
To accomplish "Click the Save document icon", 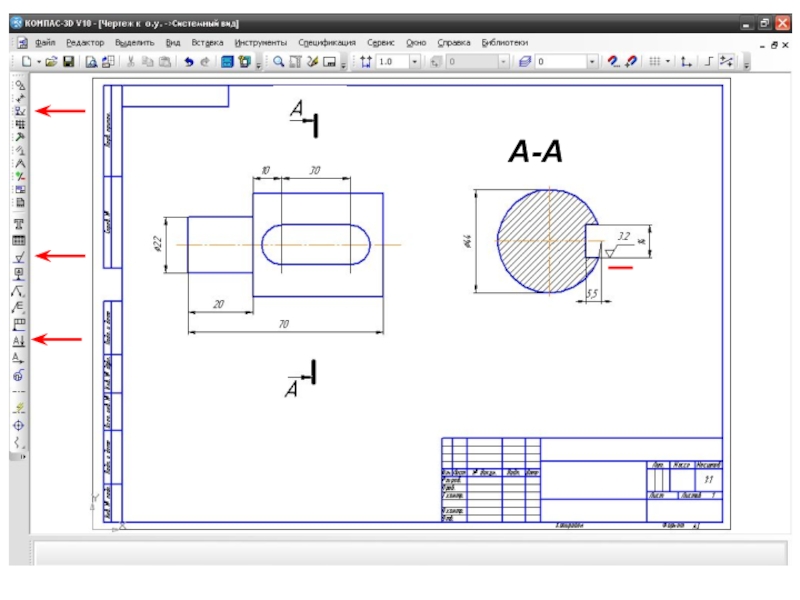I will (x=68, y=62).
